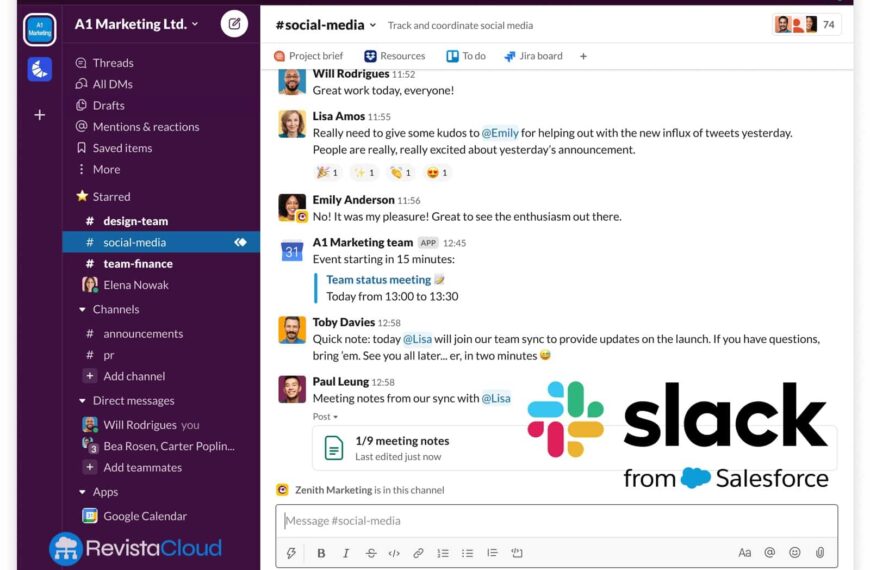
Task: Open the A1 Marketing workspace icon
Action: pos(39,29)
